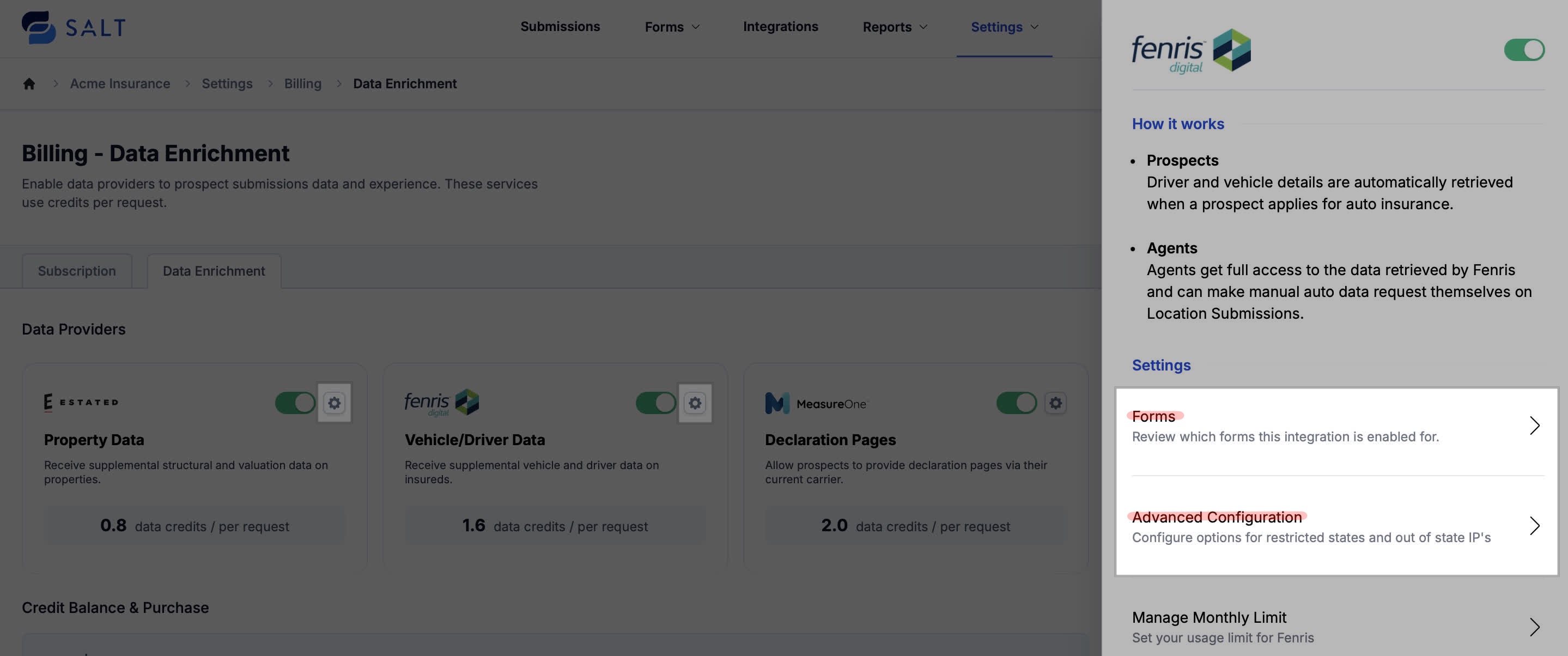Click the Estated logo on Property Data card

tap(81, 402)
